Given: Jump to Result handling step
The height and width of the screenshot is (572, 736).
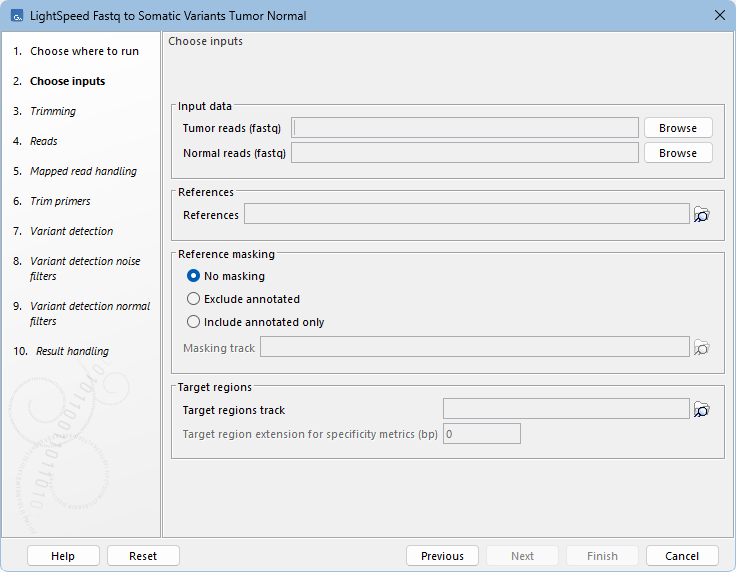Looking at the screenshot, I should click(x=72, y=351).
